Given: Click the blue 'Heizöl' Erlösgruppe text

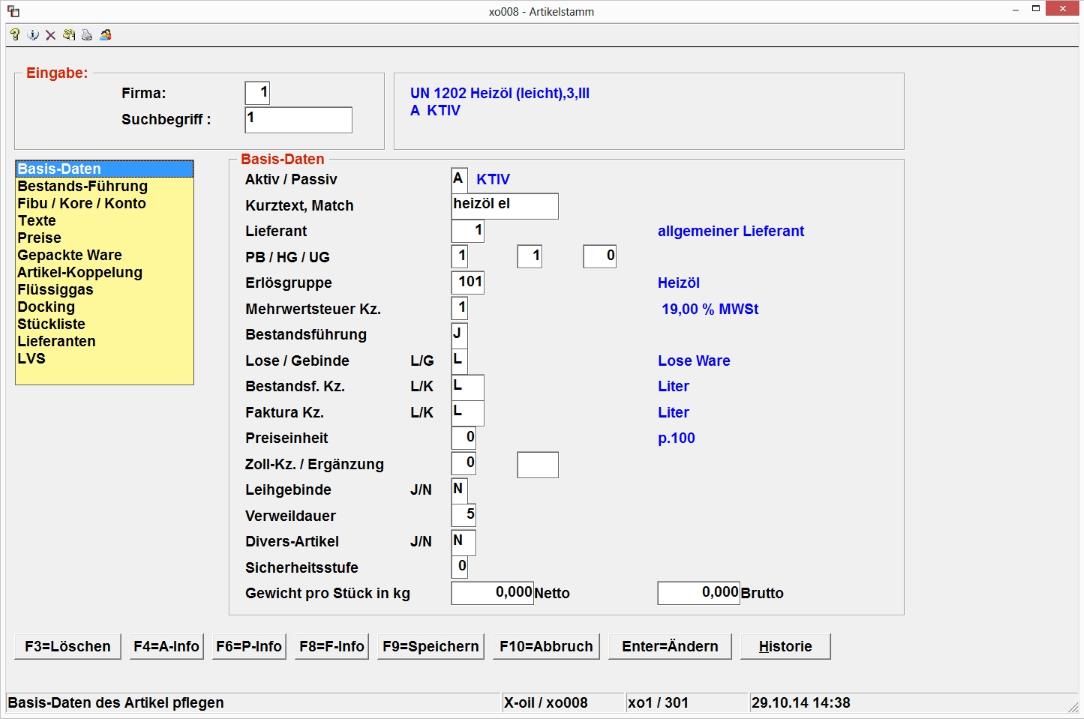Looking at the screenshot, I should click(x=678, y=283).
